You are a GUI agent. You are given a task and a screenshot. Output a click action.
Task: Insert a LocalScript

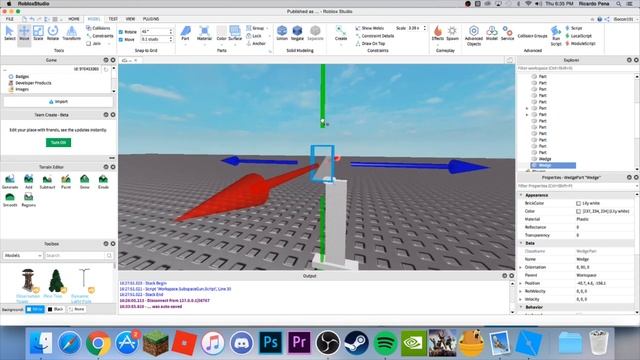pos(579,36)
